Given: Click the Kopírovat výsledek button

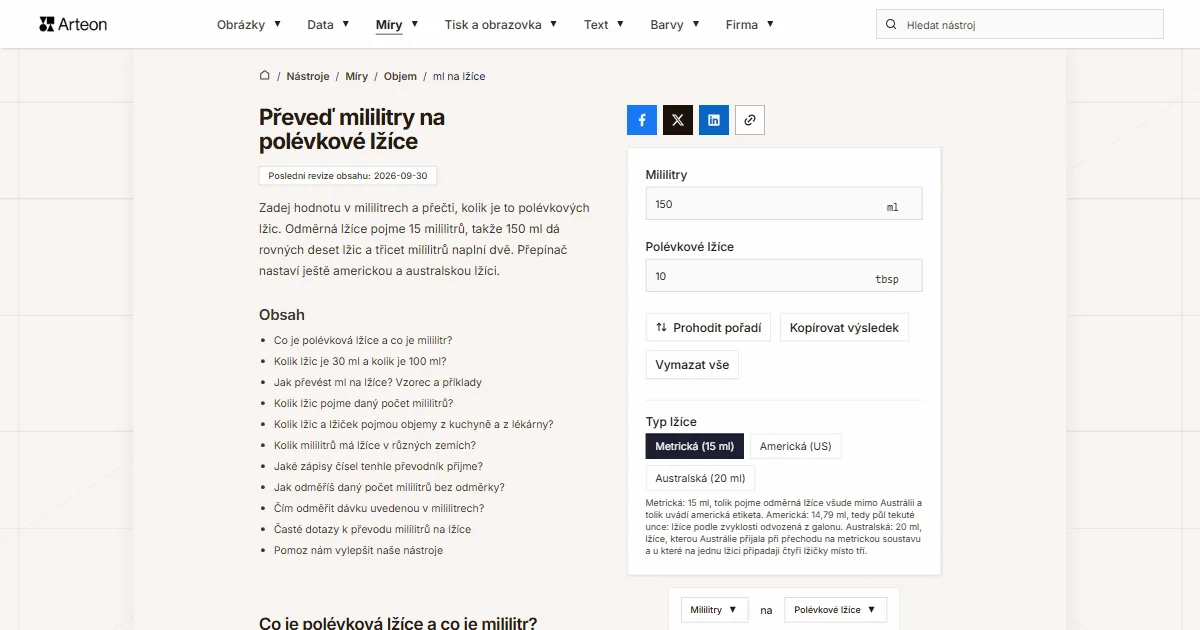Looking at the screenshot, I should pyautogui.click(x=844, y=328).
